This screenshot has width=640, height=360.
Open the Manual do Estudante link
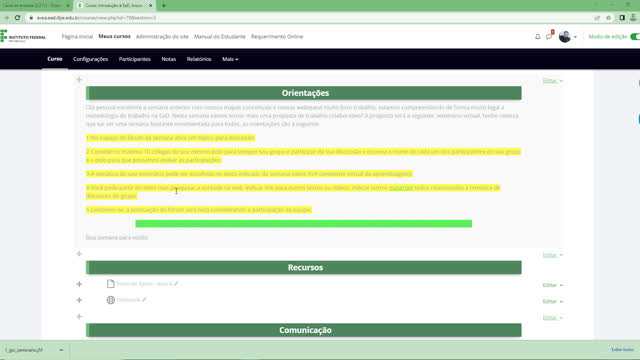(220, 37)
